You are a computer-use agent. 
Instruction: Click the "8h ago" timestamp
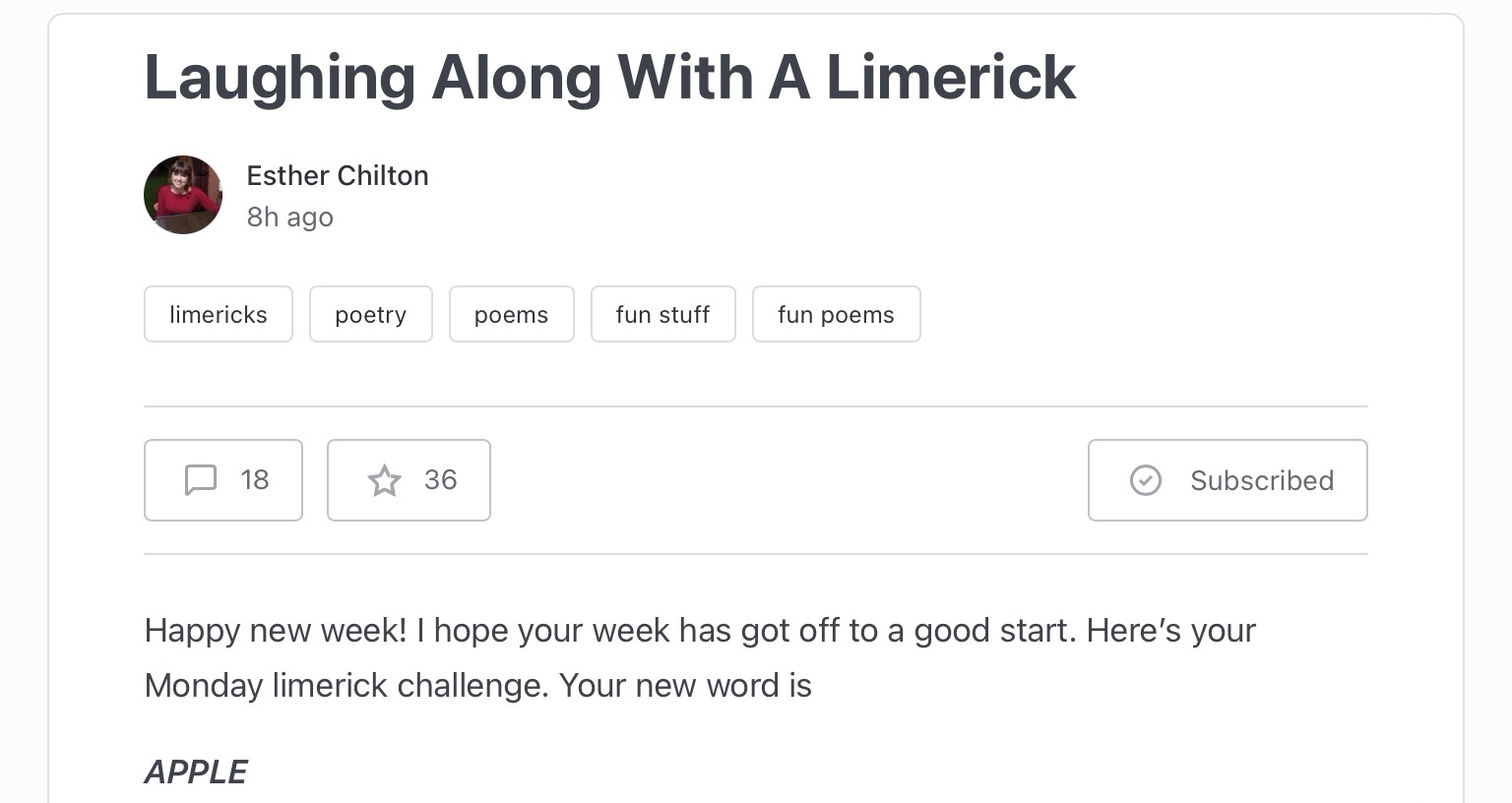tap(290, 217)
